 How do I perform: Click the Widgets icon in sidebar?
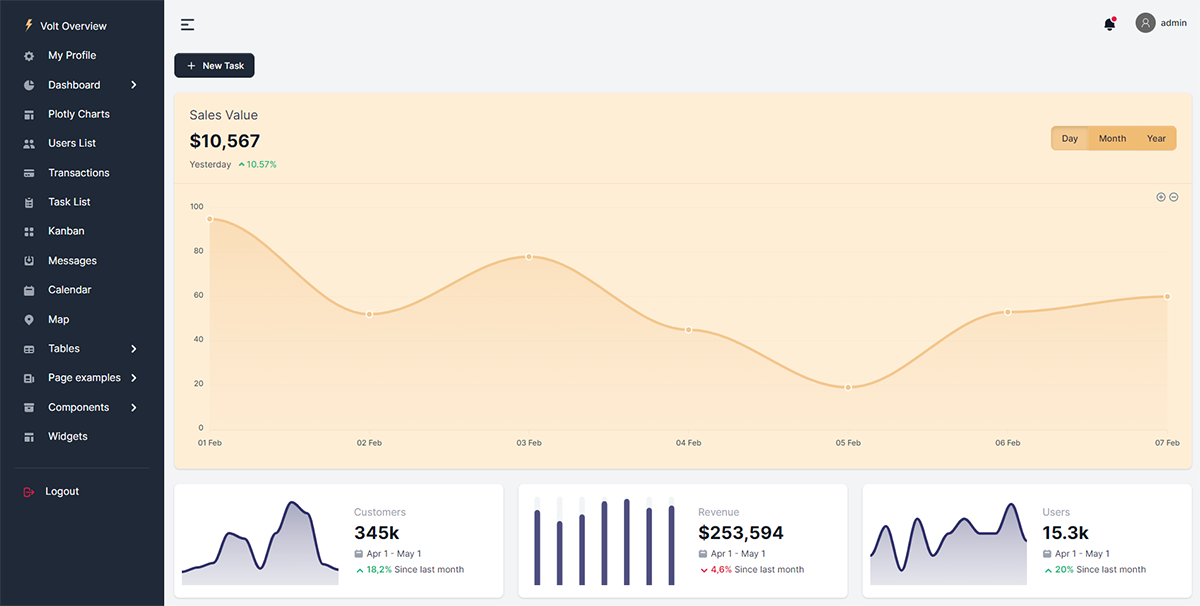(29, 437)
